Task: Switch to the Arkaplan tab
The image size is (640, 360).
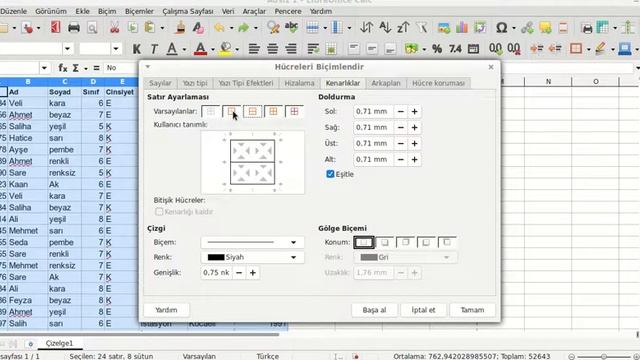Action: (386, 83)
